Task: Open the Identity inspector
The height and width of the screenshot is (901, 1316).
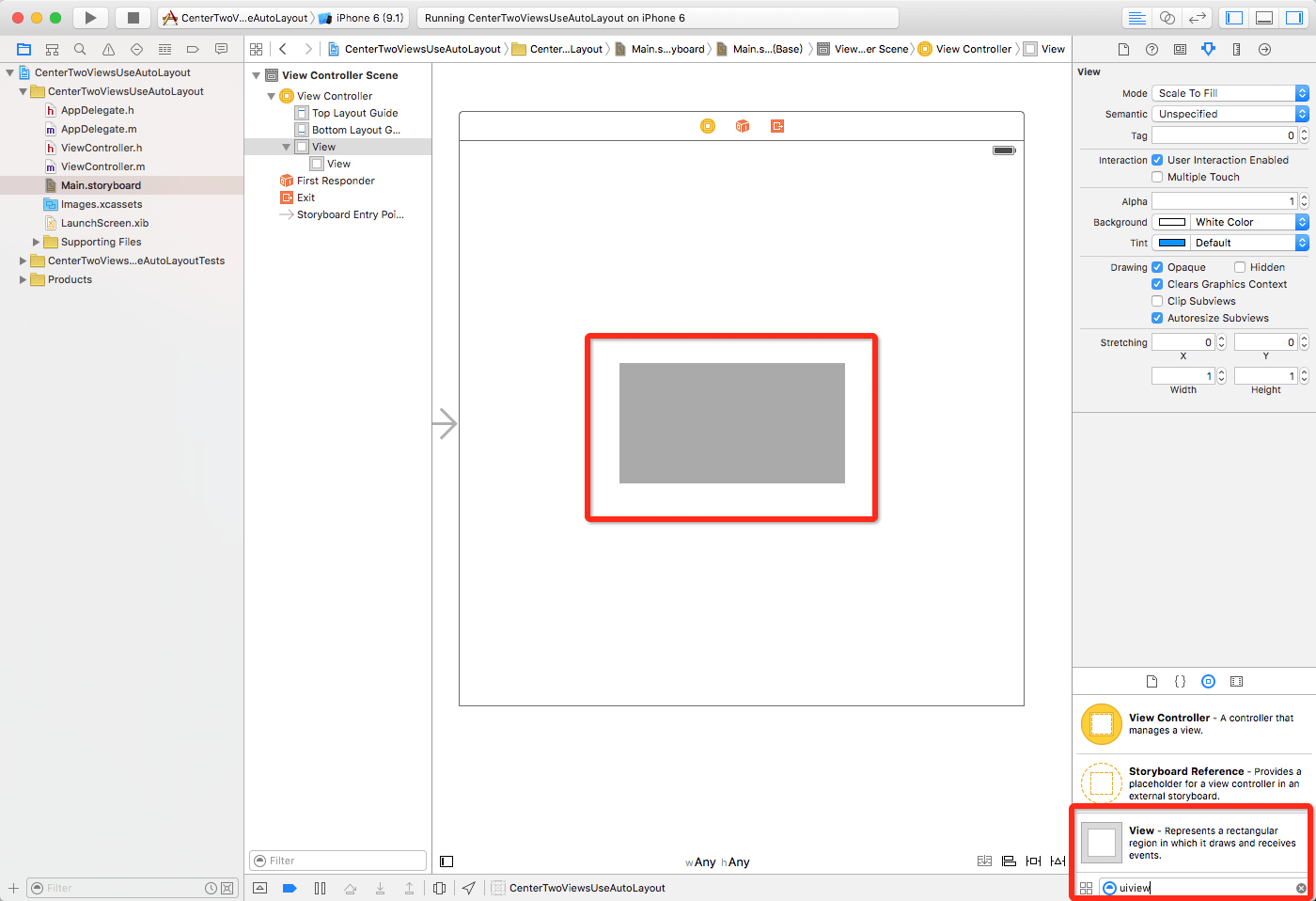Action: (1180, 49)
